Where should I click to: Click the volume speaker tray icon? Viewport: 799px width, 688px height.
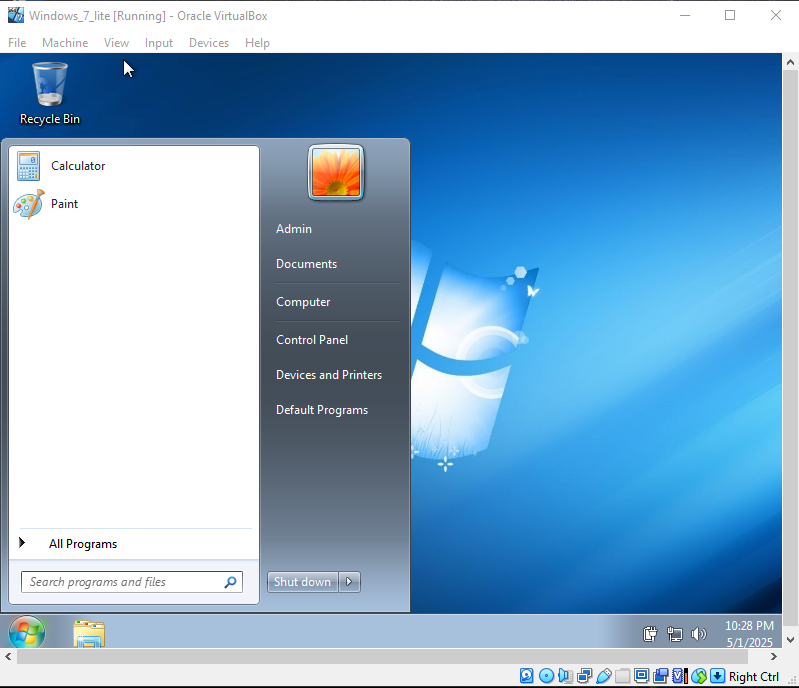(x=698, y=633)
